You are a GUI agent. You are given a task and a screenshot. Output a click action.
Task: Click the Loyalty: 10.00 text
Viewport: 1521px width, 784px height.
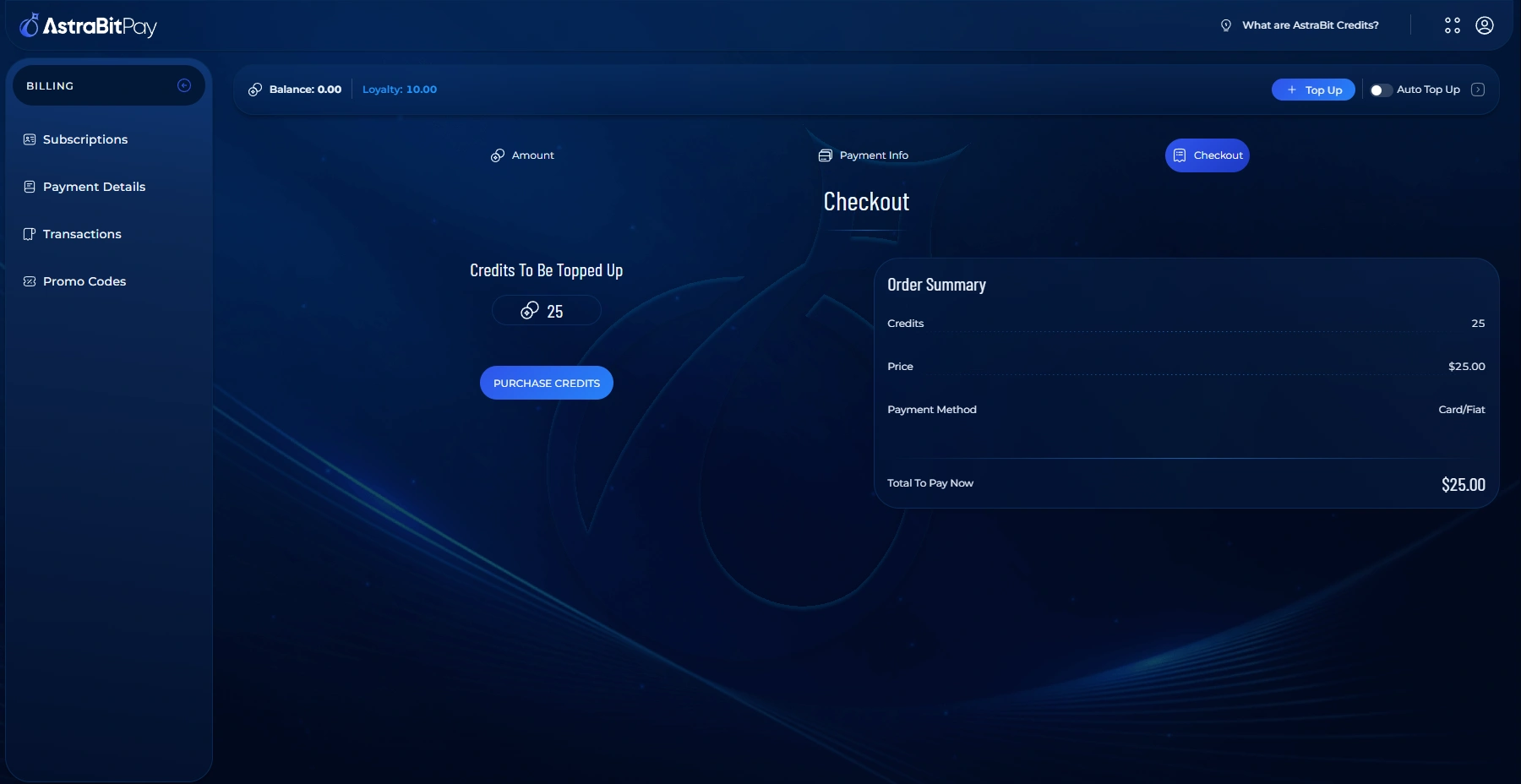pos(400,90)
